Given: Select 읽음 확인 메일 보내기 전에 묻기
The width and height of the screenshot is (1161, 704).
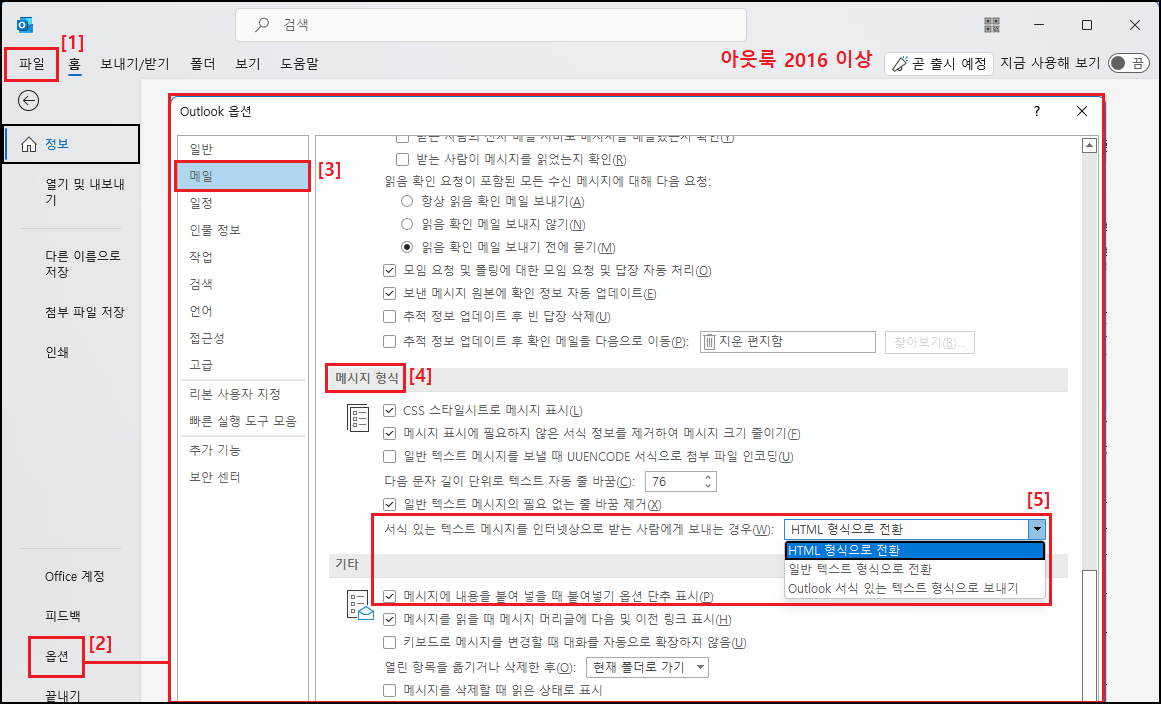Looking at the screenshot, I should click(406, 247).
